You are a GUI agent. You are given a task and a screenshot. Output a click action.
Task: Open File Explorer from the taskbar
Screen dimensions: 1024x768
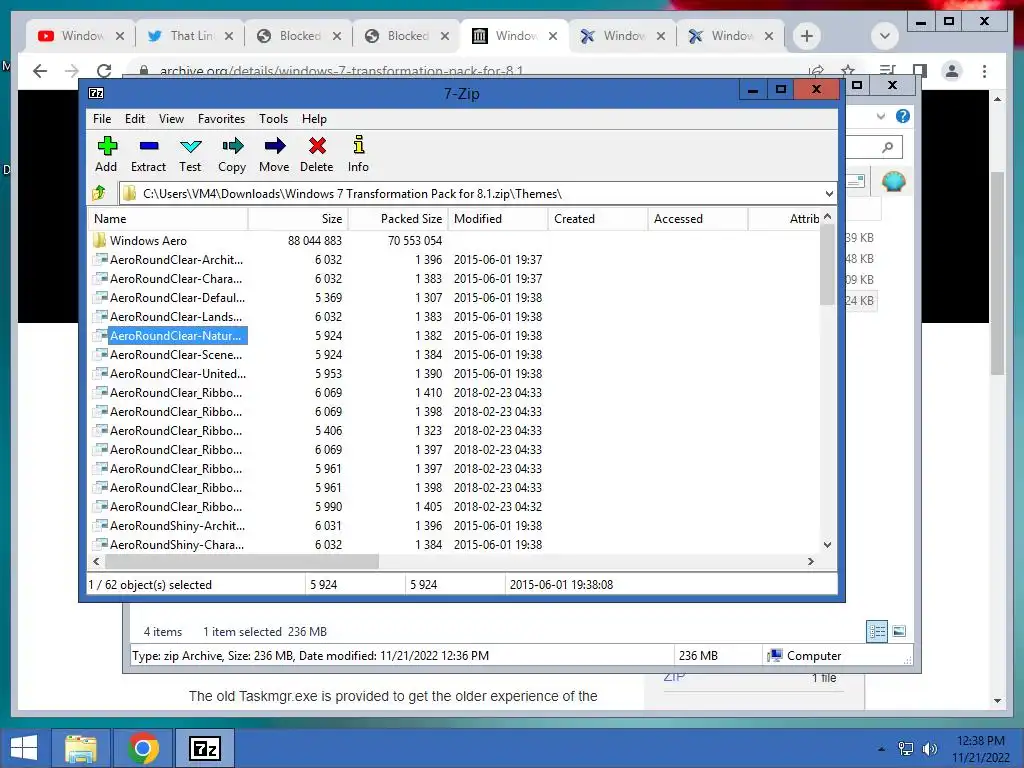80,748
